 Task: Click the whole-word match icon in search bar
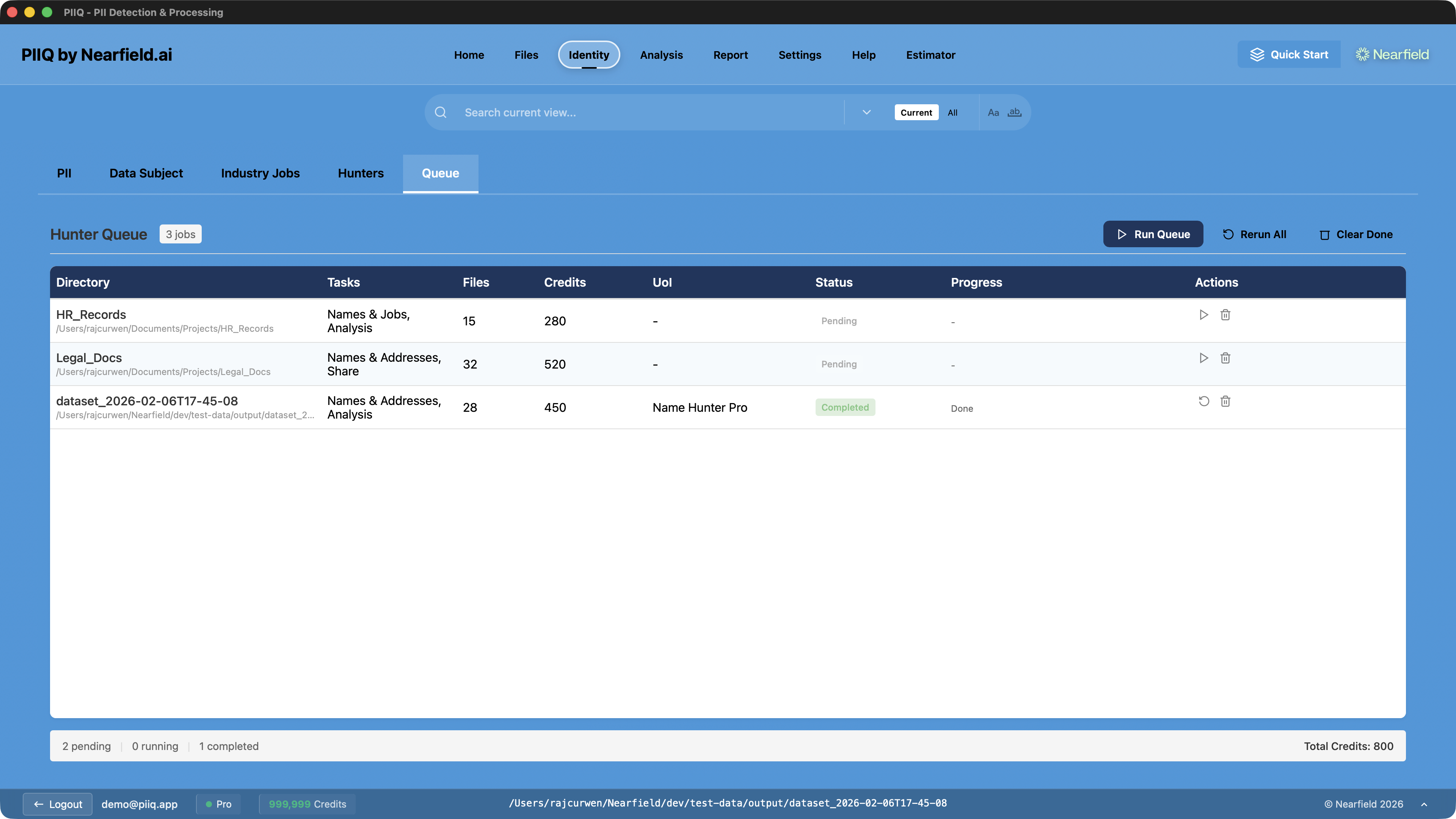point(1015,112)
